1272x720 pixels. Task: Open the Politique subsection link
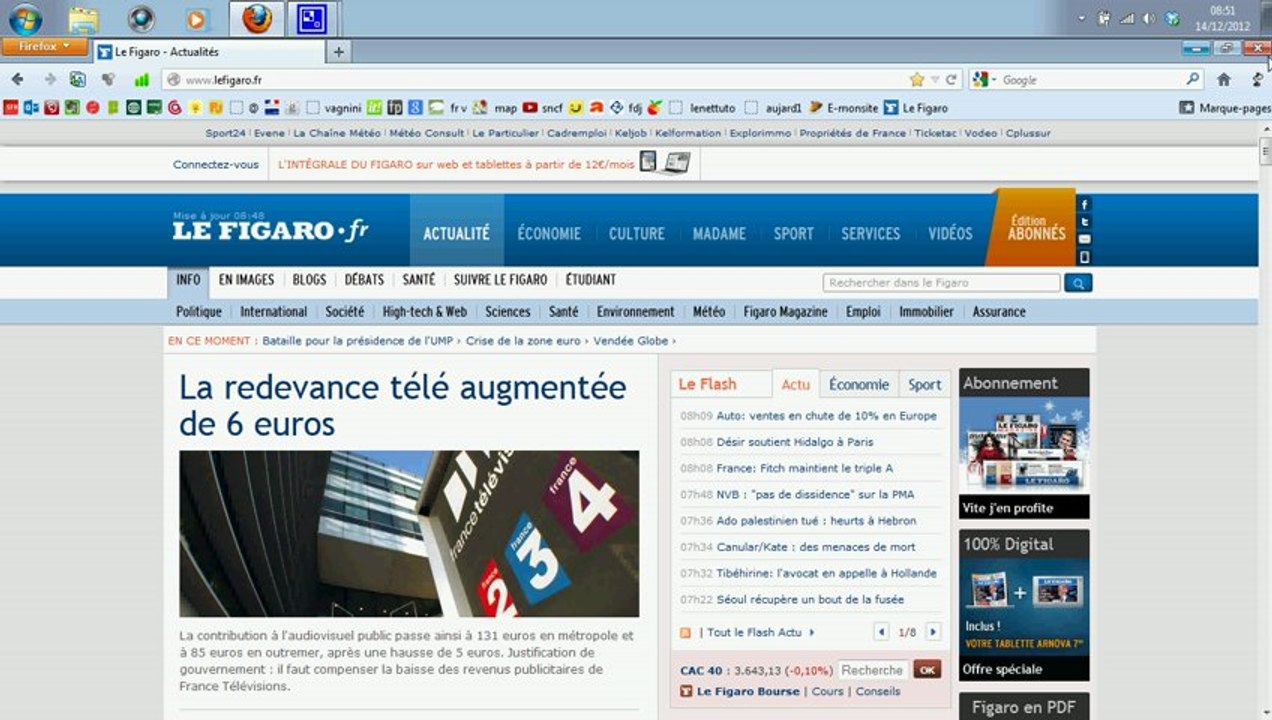(199, 312)
